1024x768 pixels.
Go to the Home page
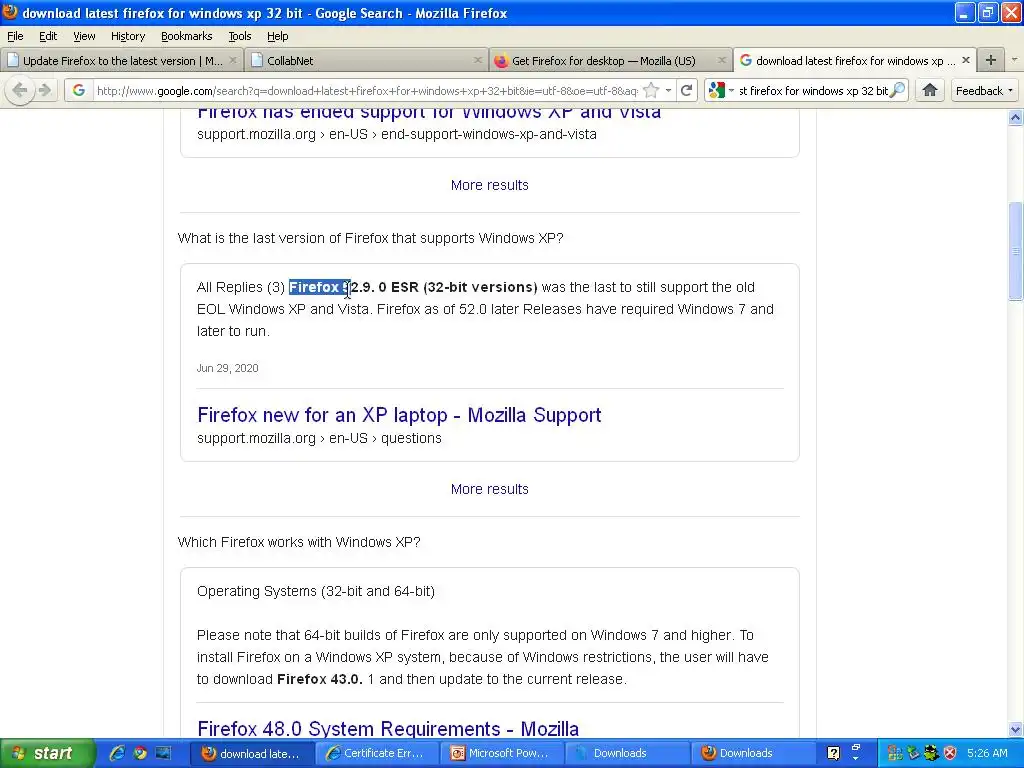point(930,90)
